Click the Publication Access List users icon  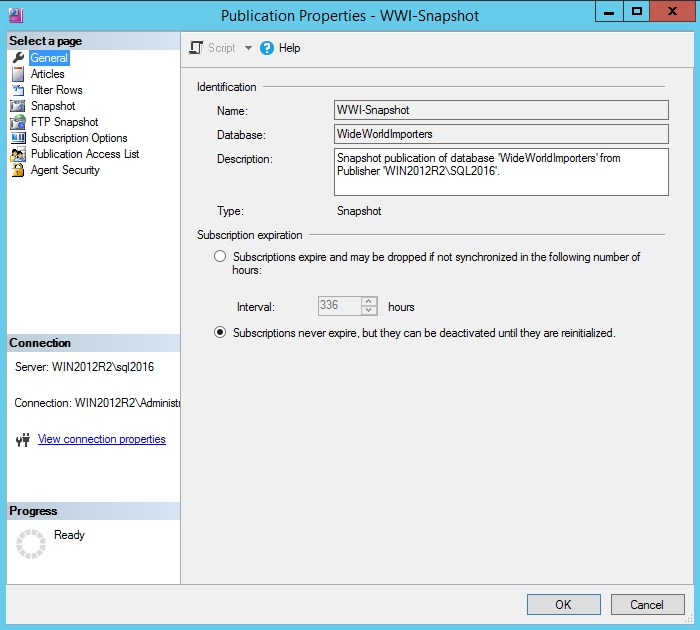click(x=18, y=154)
